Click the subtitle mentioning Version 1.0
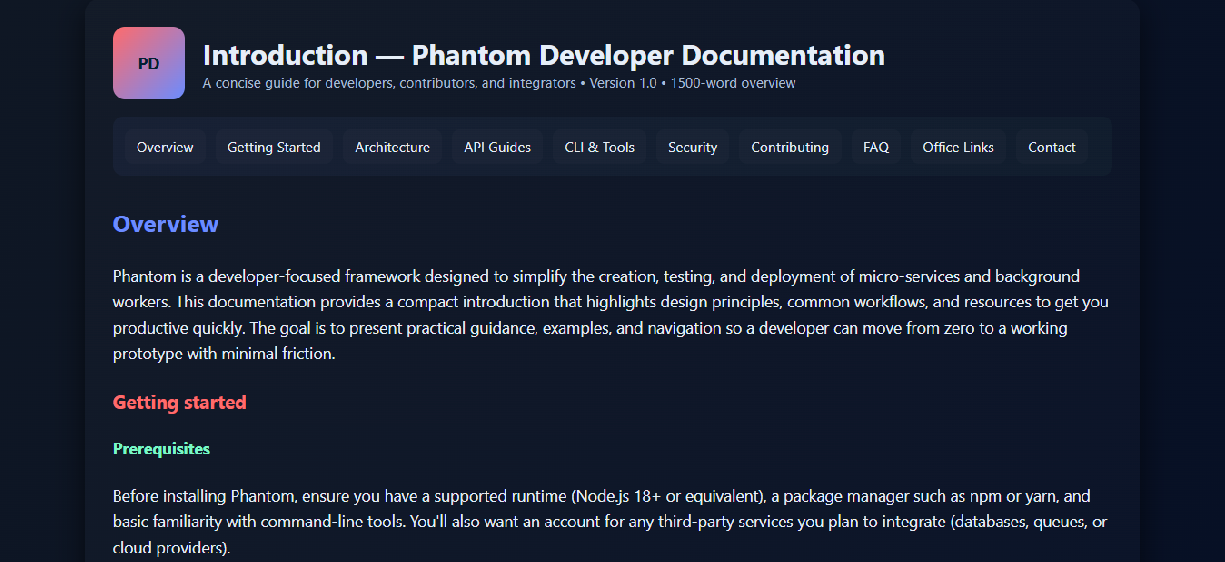This screenshot has width=1225, height=562. (x=499, y=84)
